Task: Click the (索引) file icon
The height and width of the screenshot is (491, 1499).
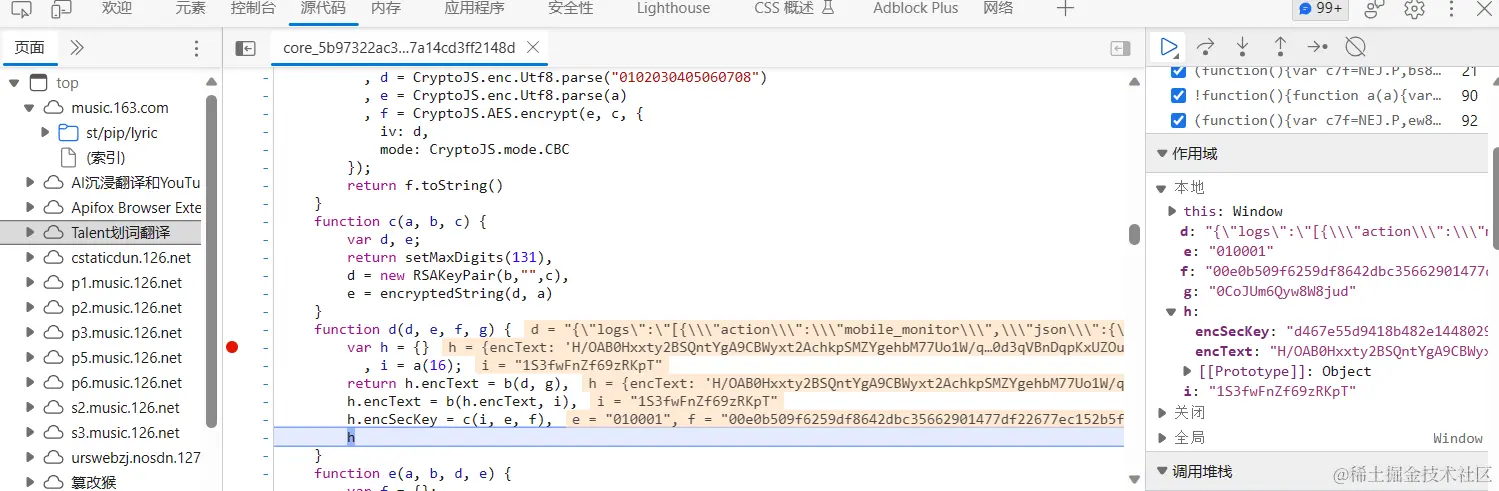Action: tap(68, 157)
